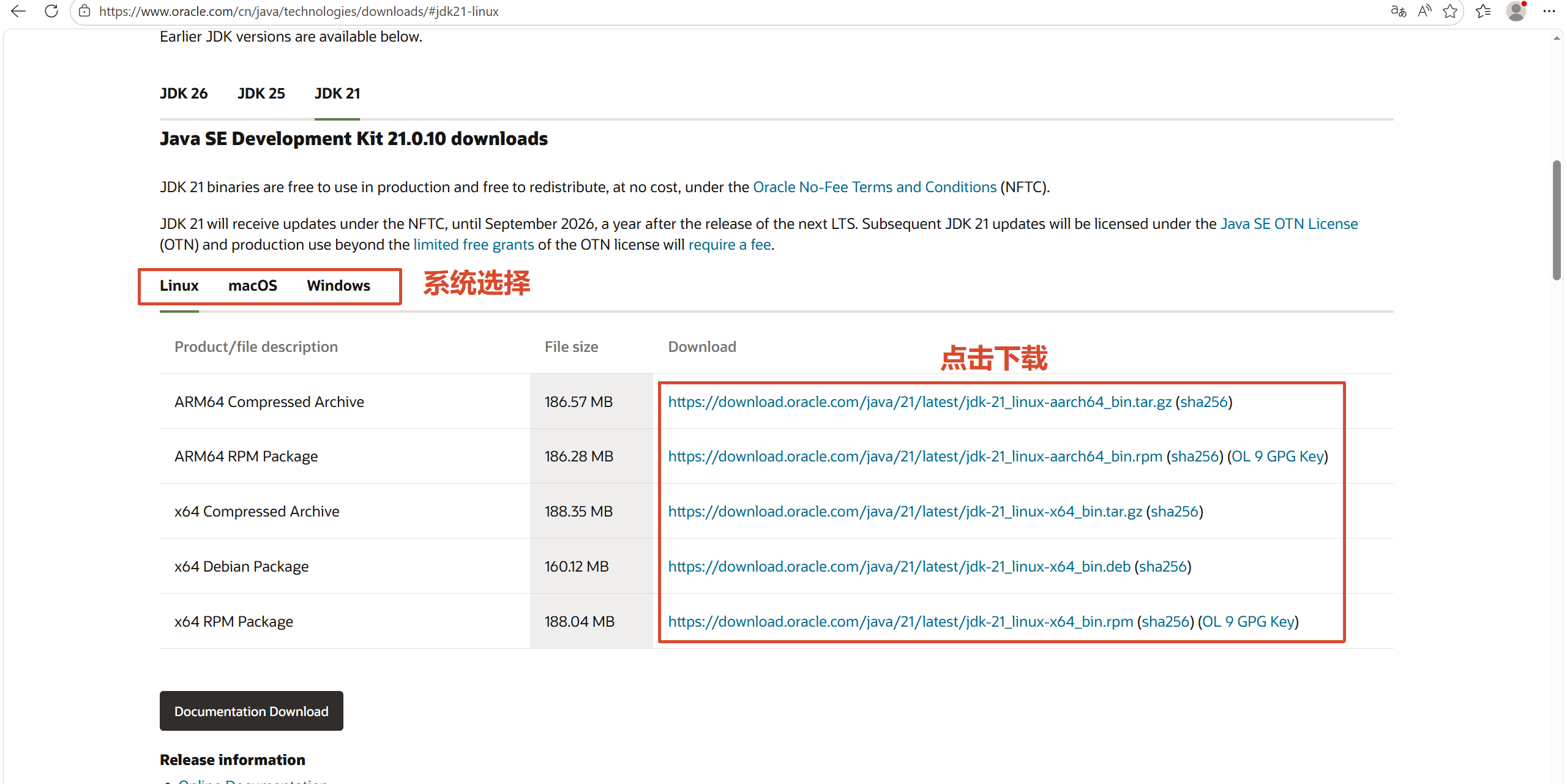The width and height of the screenshot is (1567, 784).
Task: Open the translate page icon
Action: [1398, 11]
